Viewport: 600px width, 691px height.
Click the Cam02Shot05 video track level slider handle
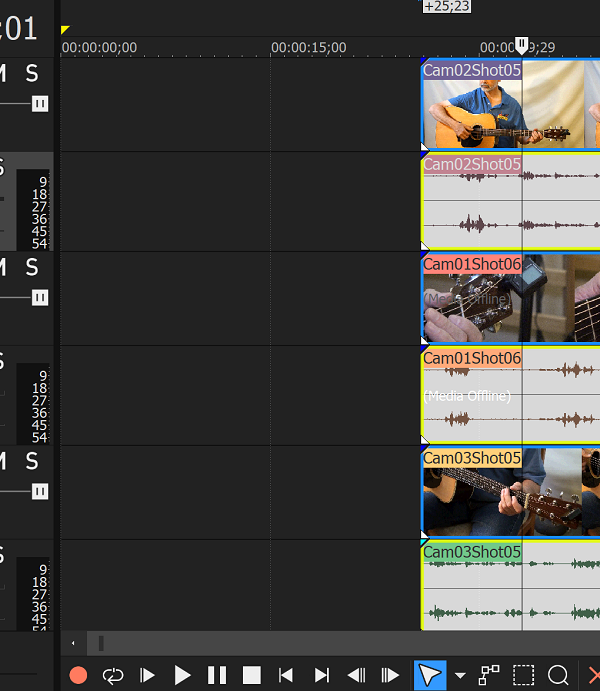pos(40,104)
